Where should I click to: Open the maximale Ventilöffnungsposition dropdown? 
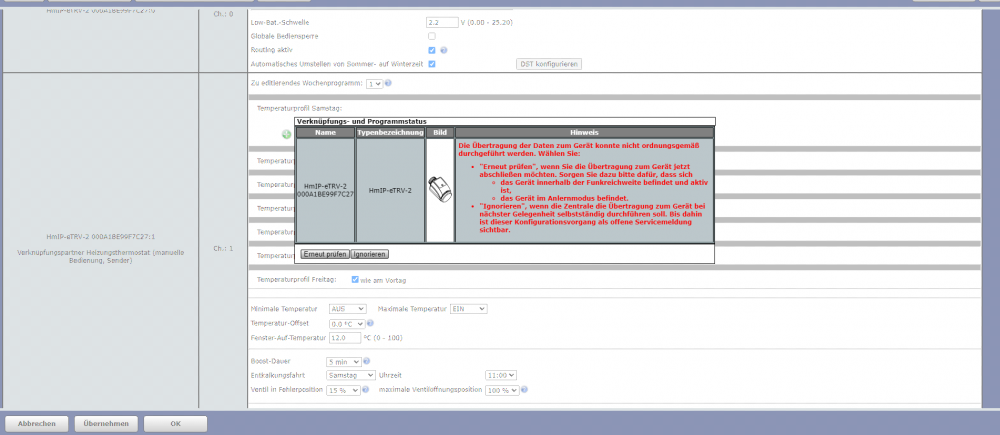tap(503, 390)
